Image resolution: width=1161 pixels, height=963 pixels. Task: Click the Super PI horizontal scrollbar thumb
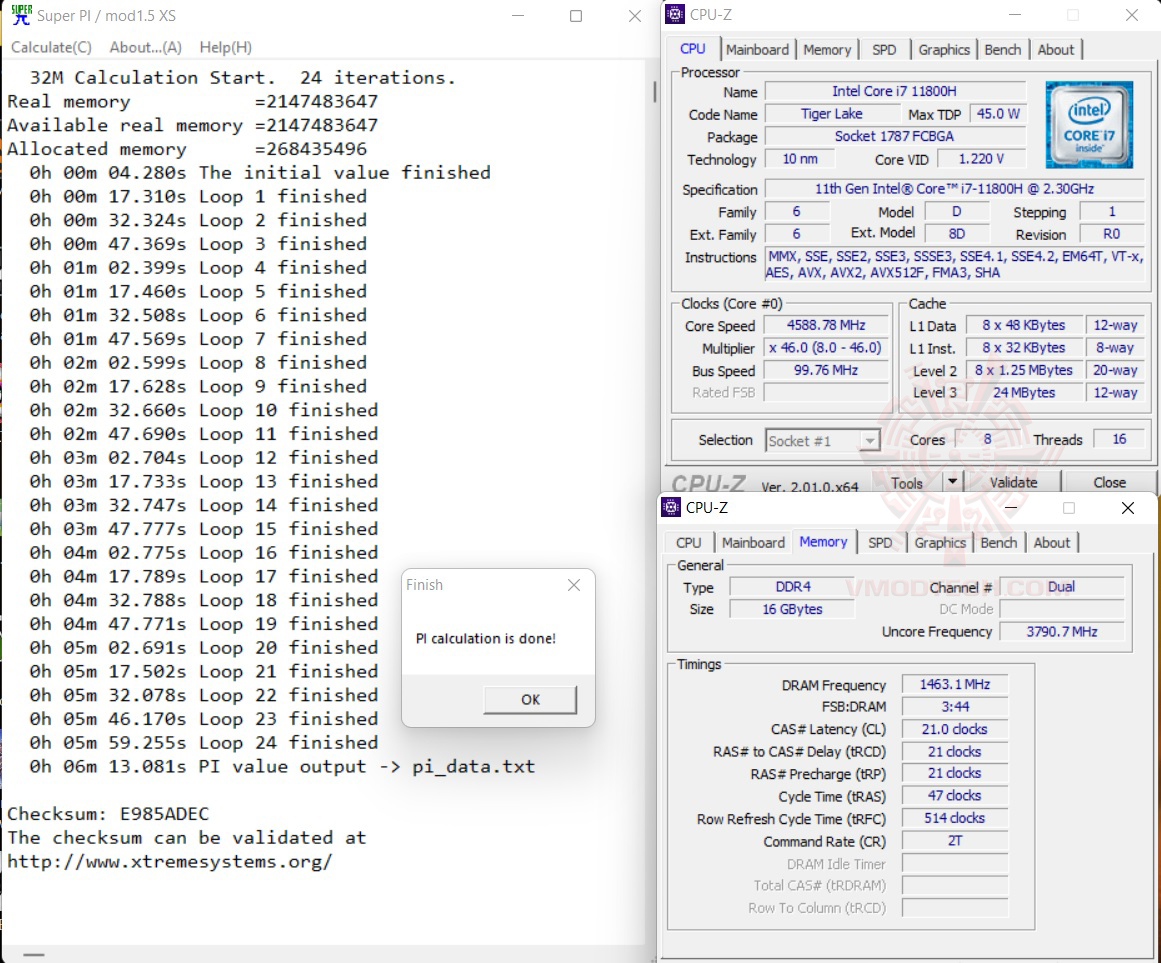point(34,954)
